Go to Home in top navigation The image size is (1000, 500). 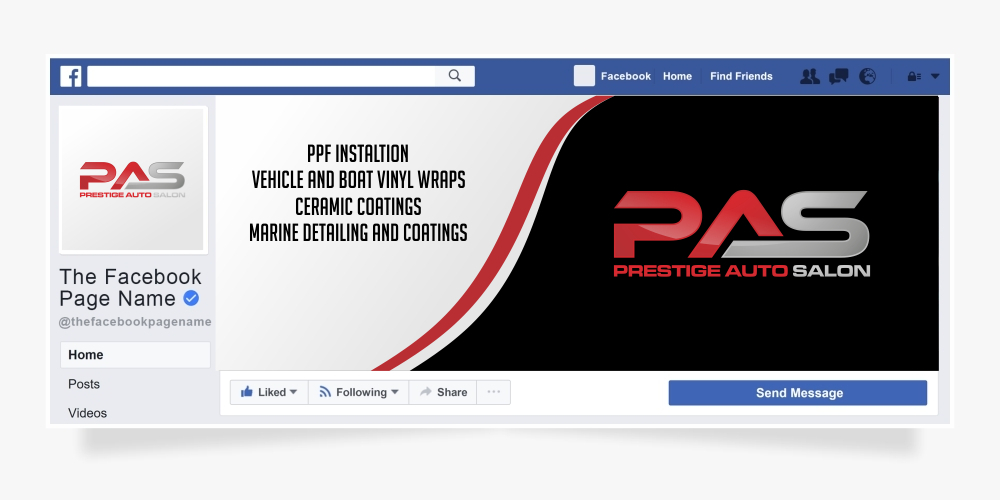coord(677,76)
